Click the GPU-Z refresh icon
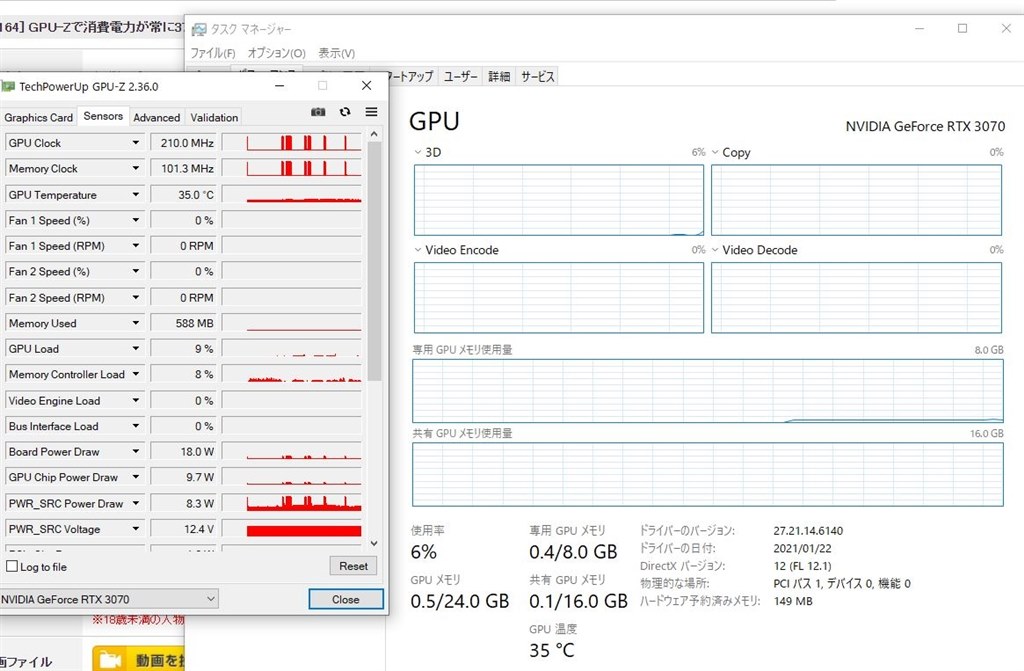 (345, 112)
